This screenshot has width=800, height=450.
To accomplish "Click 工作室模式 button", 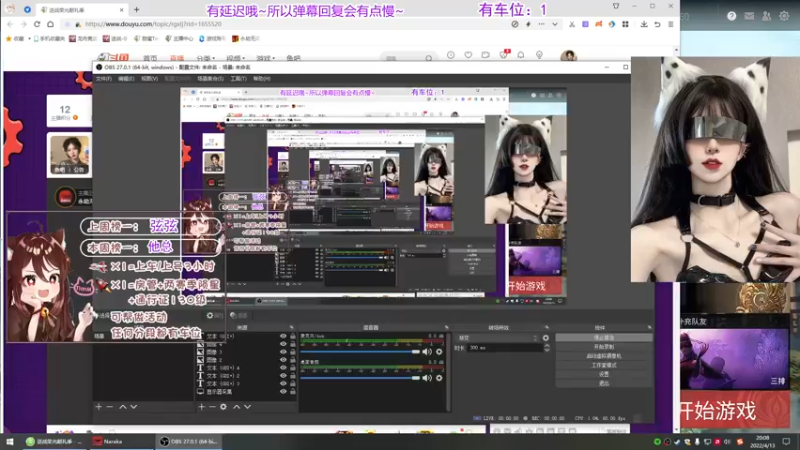I will point(604,365).
